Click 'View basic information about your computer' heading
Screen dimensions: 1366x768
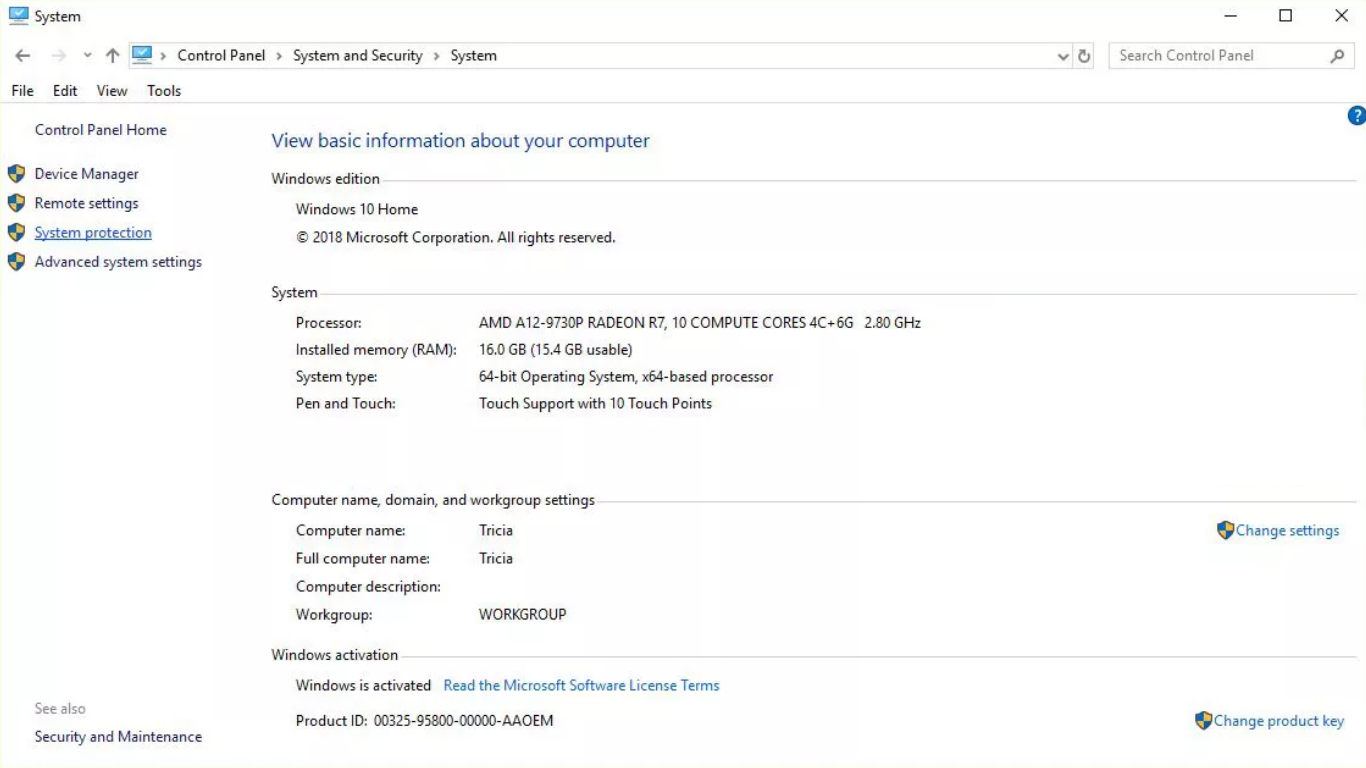(x=461, y=141)
